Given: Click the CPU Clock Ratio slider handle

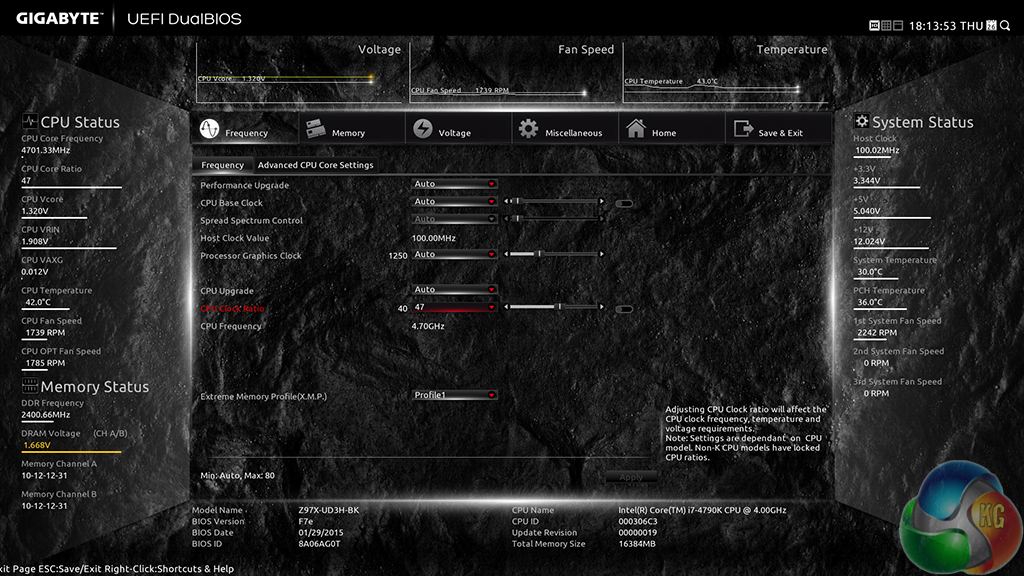Looking at the screenshot, I should click(x=559, y=307).
